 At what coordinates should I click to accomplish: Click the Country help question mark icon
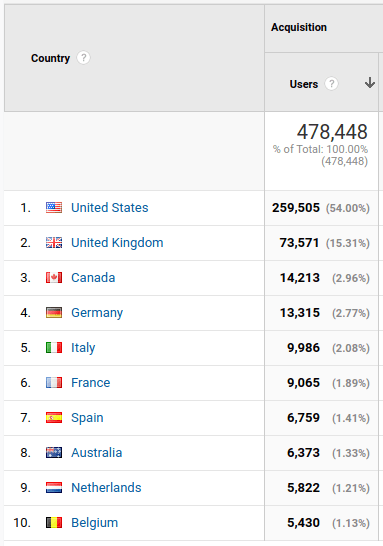pyautogui.click(x=83, y=58)
